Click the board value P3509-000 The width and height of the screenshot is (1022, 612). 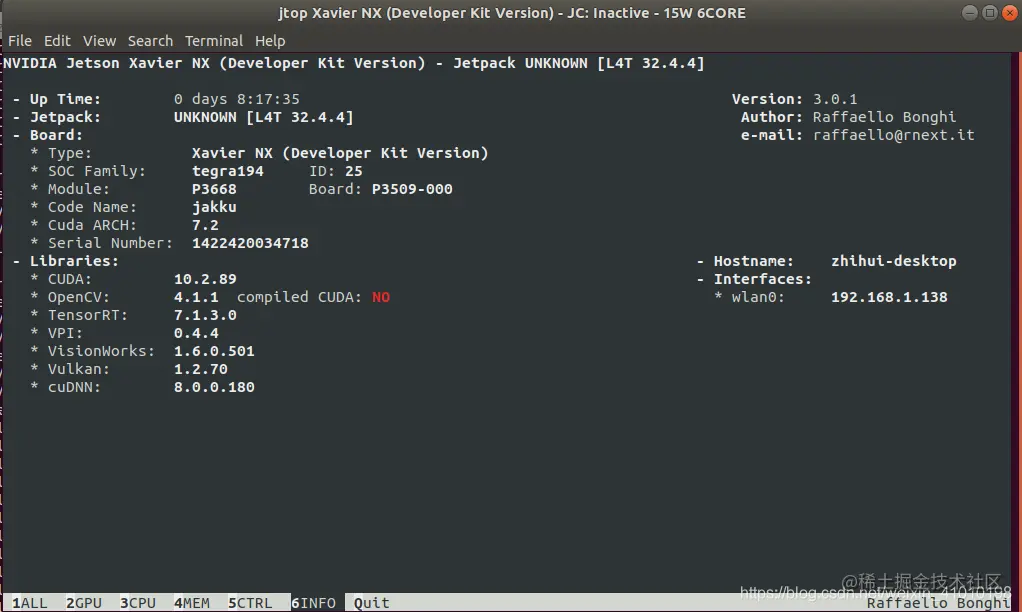click(412, 189)
